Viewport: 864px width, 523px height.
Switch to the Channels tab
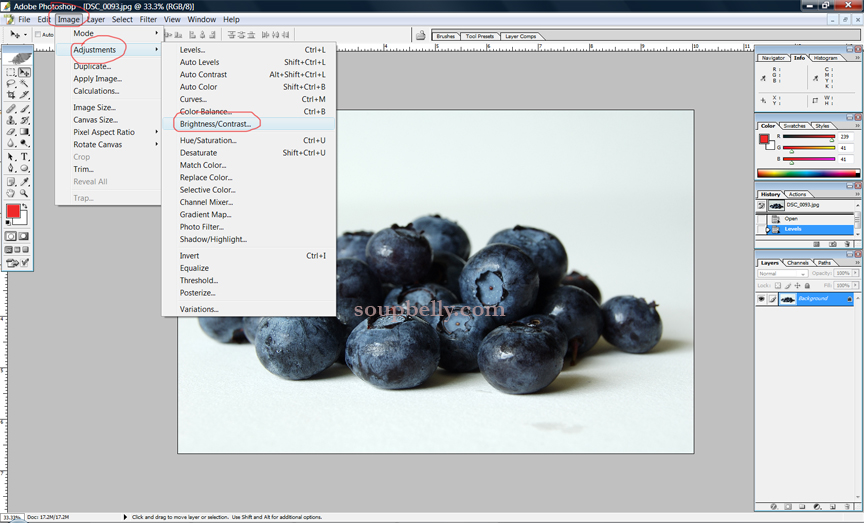pyautogui.click(x=798, y=263)
